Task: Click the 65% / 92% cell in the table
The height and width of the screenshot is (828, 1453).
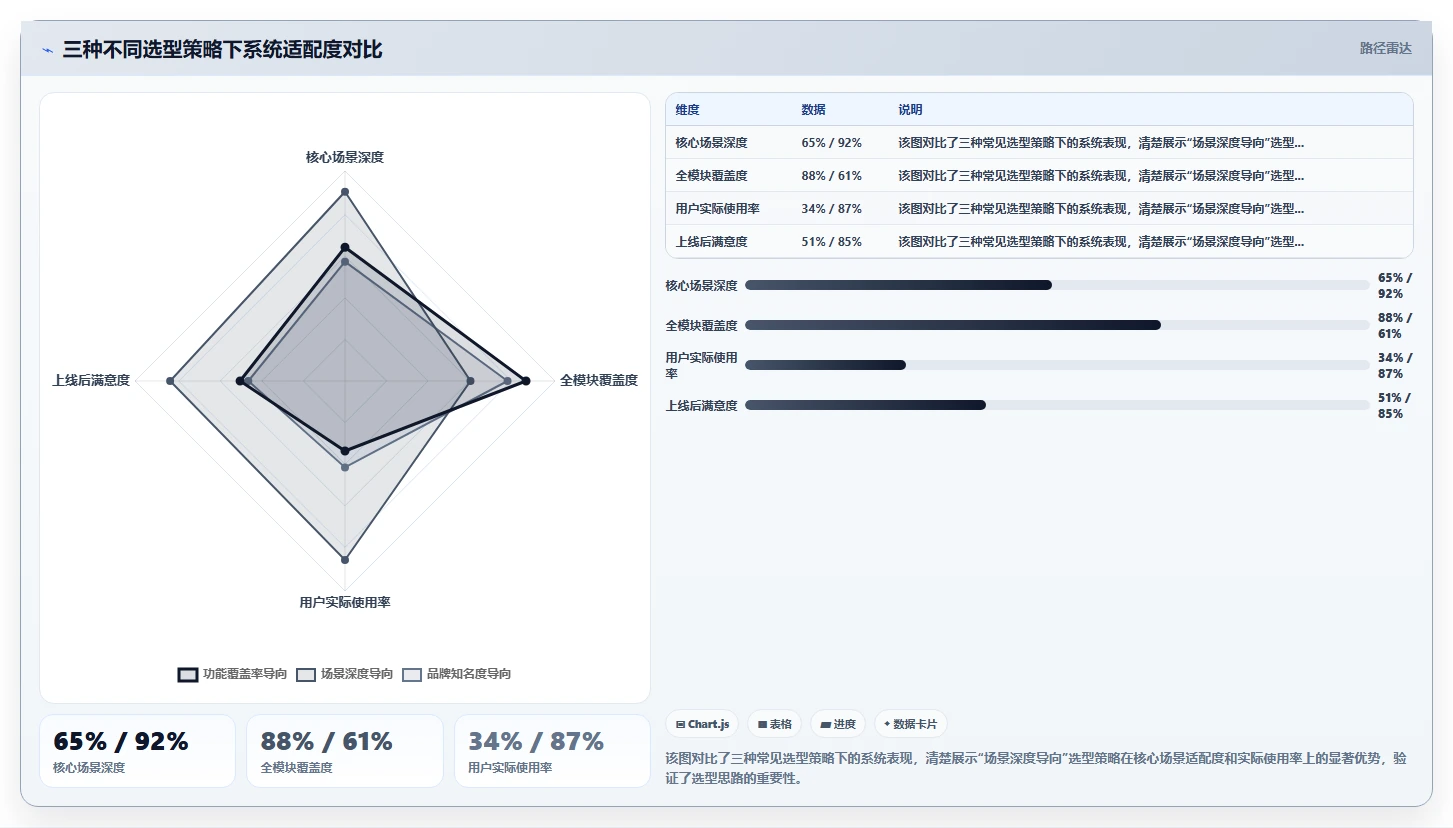Action: point(832,143)
